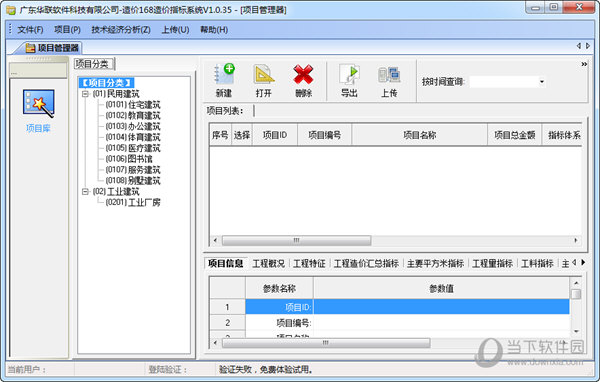Image resolution: width=600 pixels, height=382 pixels.
Task: Click the 项目编号 column header
Action: point(324,135)
